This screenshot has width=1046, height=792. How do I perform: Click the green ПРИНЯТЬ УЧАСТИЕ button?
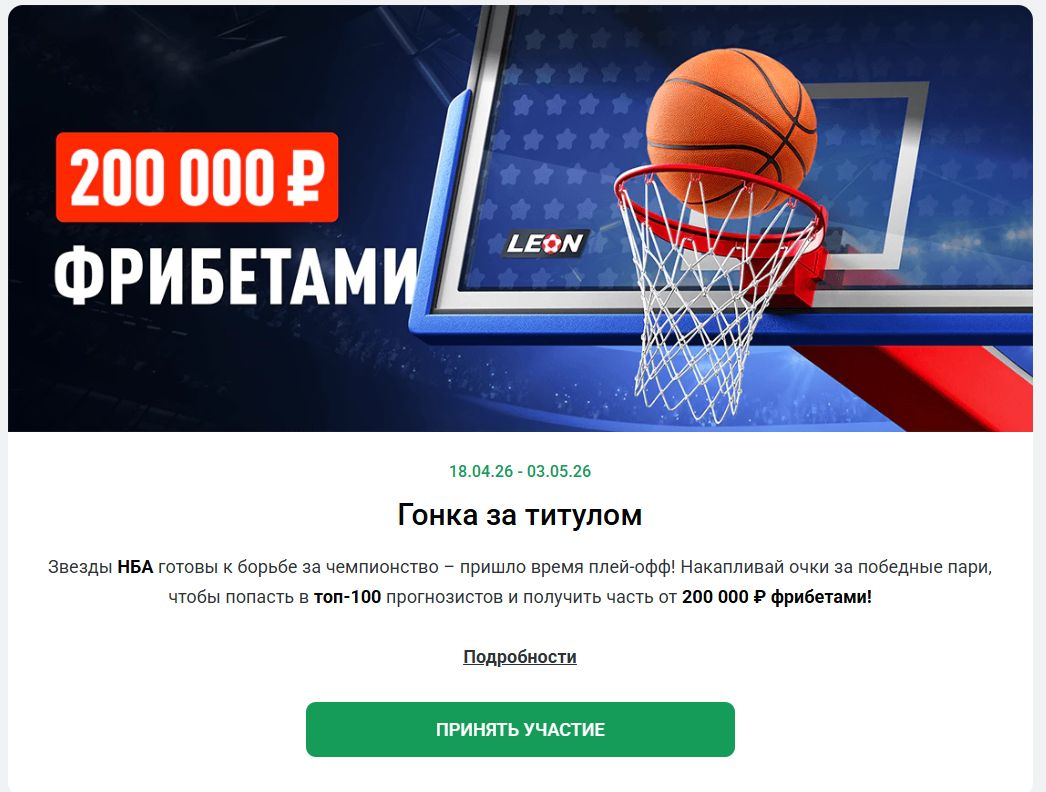(520, 729)
